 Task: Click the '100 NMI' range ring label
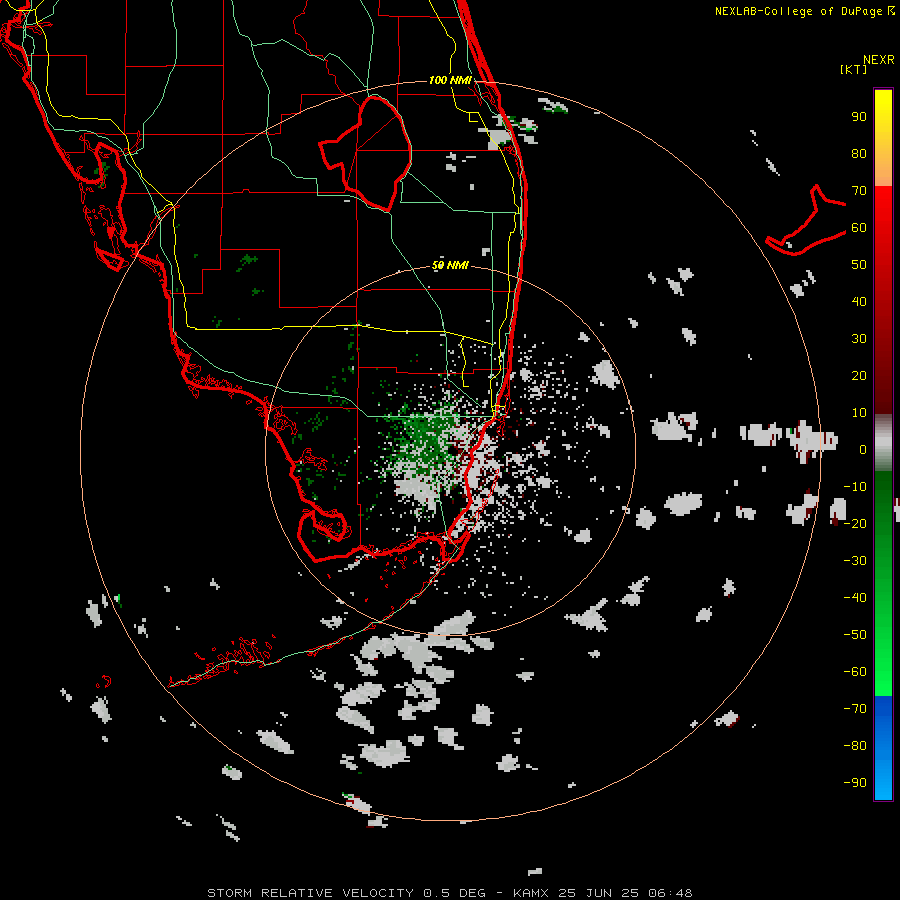450,80
